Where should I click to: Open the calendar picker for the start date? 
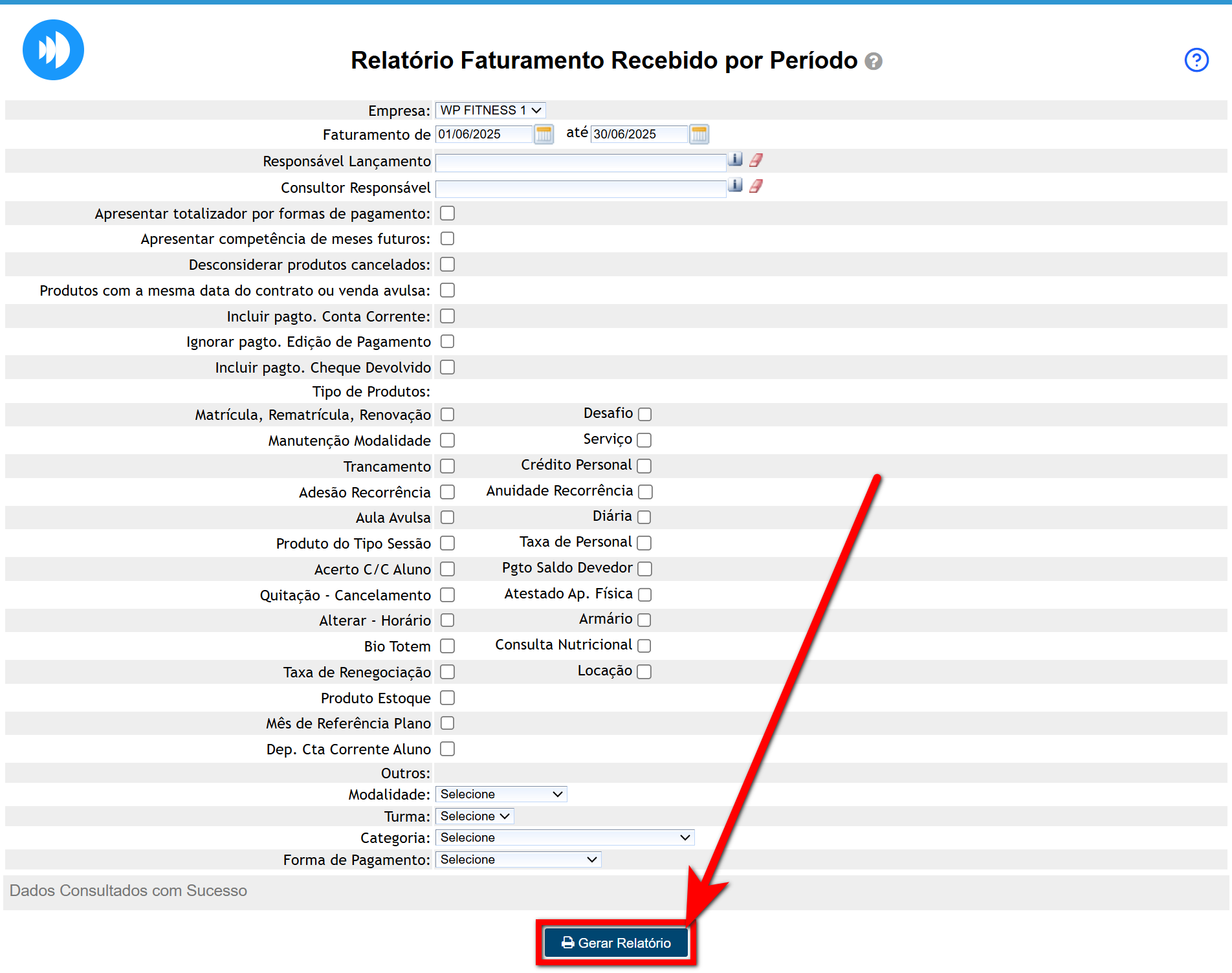(544, 134)
